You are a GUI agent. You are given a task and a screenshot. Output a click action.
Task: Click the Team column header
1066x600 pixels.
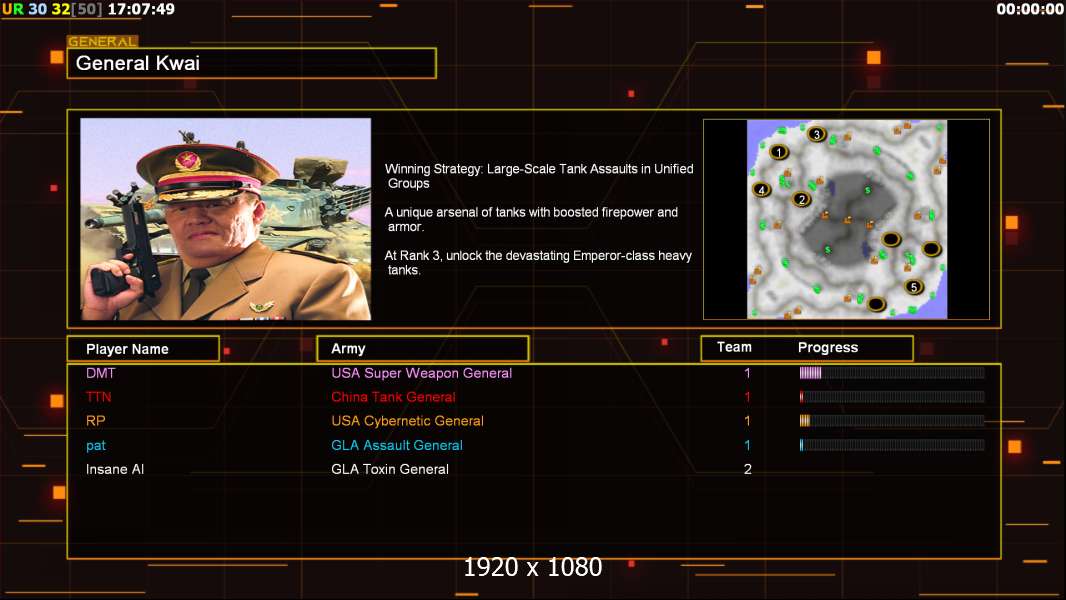[734, 347]
